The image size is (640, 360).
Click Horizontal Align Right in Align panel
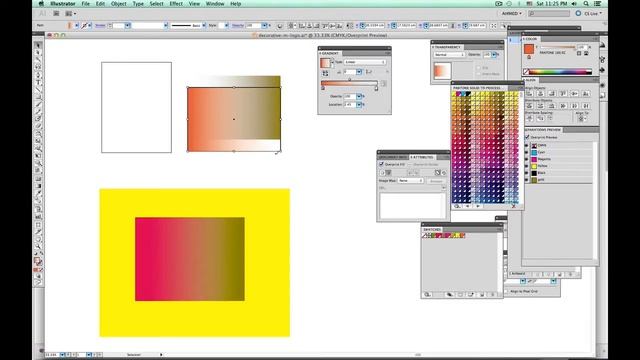coord(552,93)
